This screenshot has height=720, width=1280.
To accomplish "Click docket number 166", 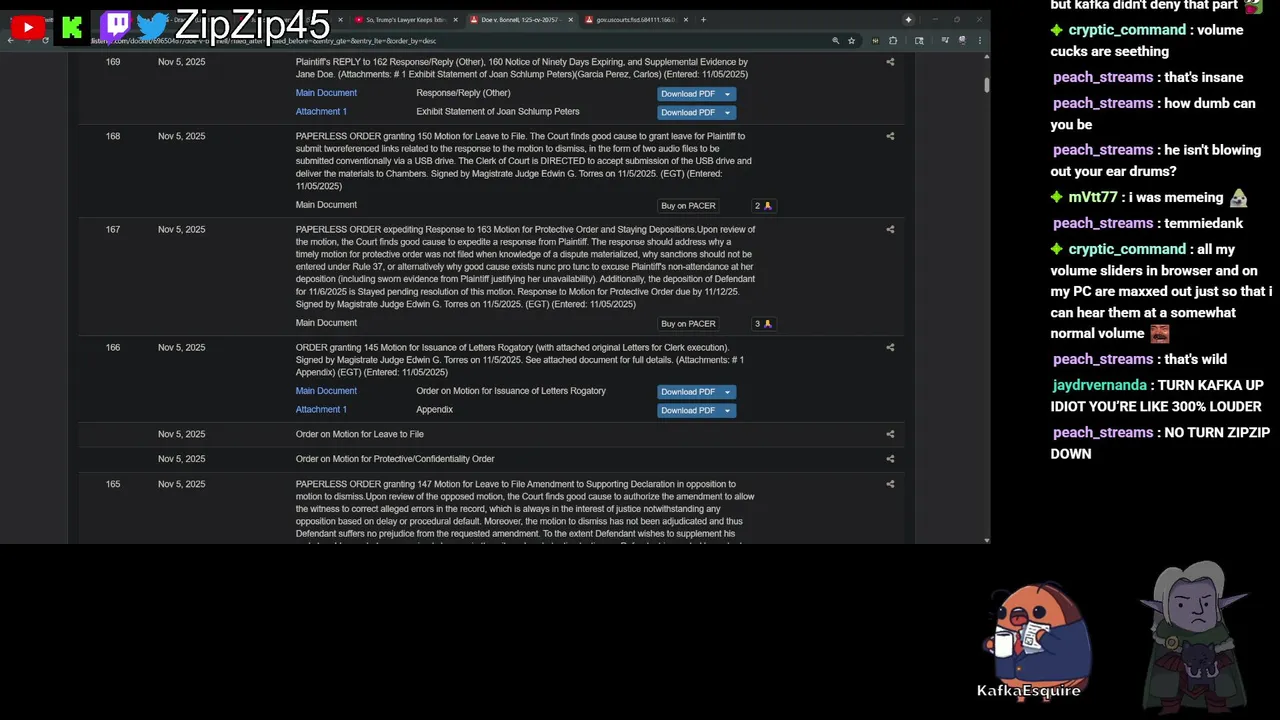I will coord(113,347).
